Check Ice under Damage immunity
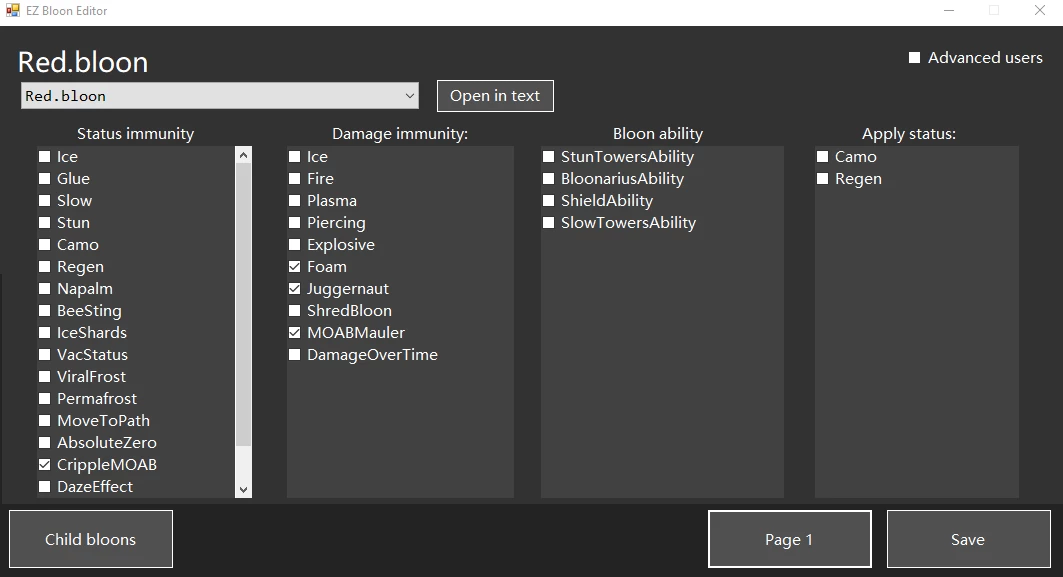The height and width of the screenshot is (577, 1063). [294, 157]
